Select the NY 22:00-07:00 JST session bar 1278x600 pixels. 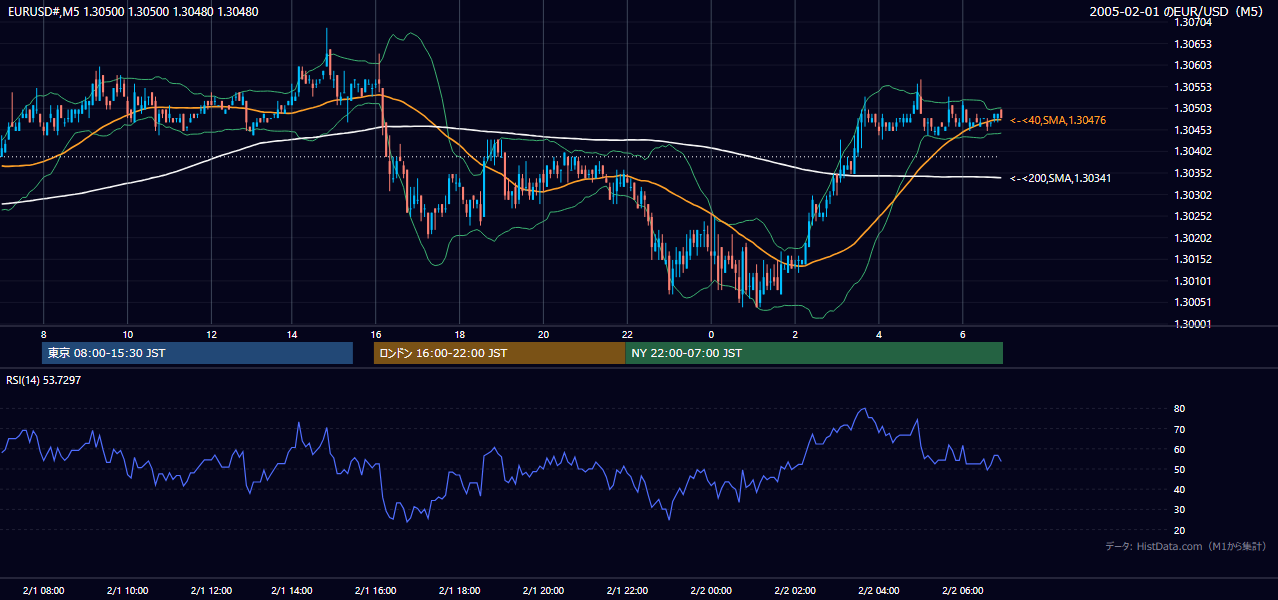[x=814, y=353]
